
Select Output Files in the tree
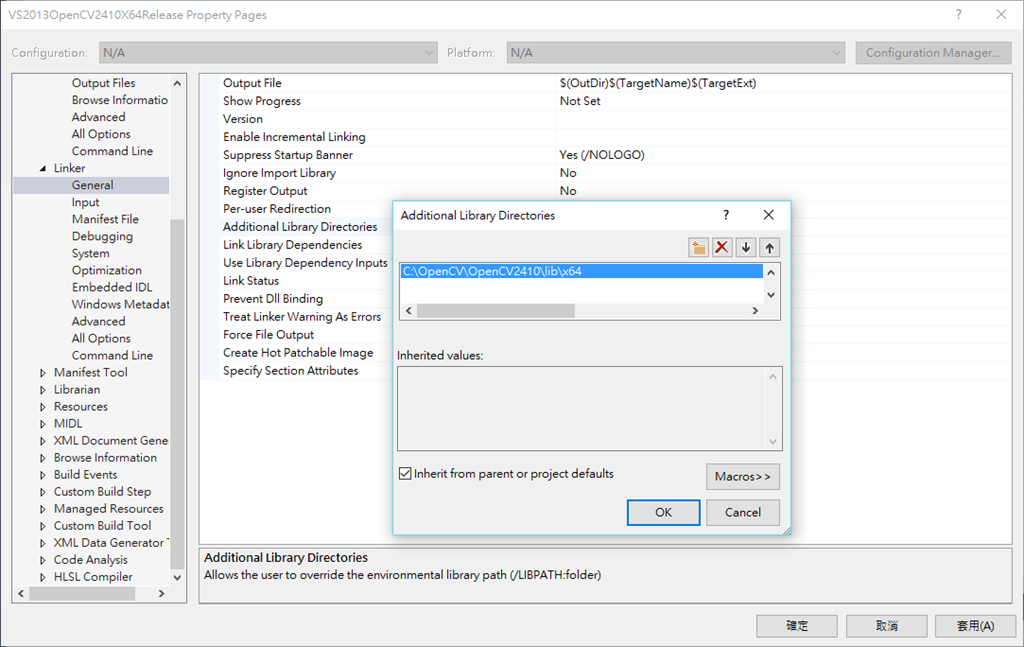pyautogui.click(x=103, y=83)
